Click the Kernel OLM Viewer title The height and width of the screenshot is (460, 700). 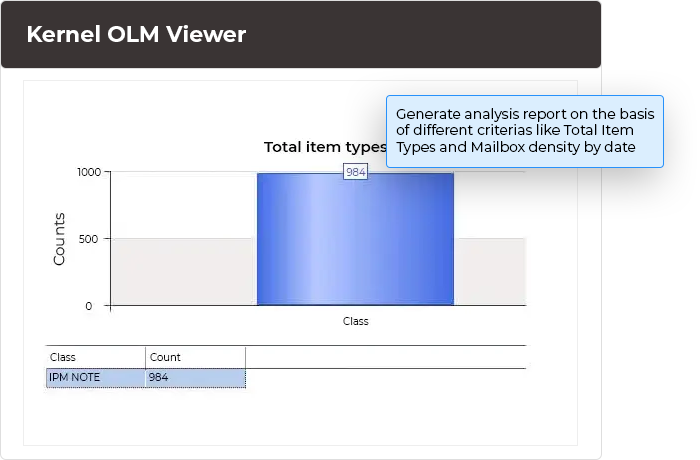tap(136, 34)
